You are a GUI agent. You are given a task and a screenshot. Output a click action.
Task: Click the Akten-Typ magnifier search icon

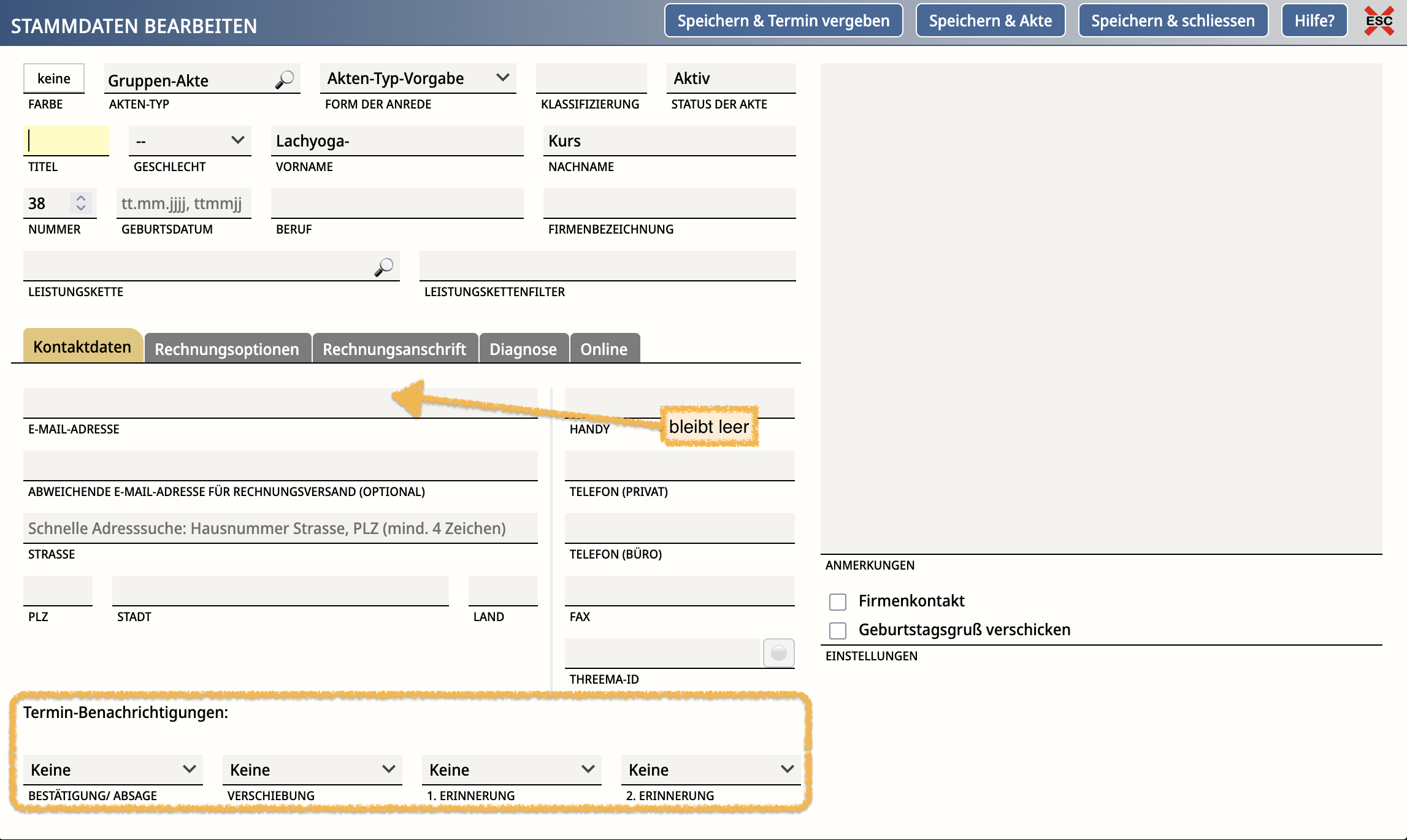point(284,80)
